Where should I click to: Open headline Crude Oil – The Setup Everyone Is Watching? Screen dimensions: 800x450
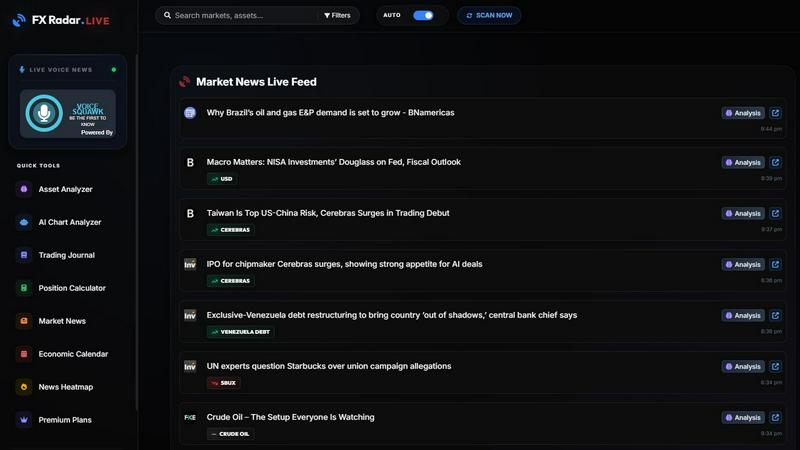pyautogui.click(x=290, y=417)
